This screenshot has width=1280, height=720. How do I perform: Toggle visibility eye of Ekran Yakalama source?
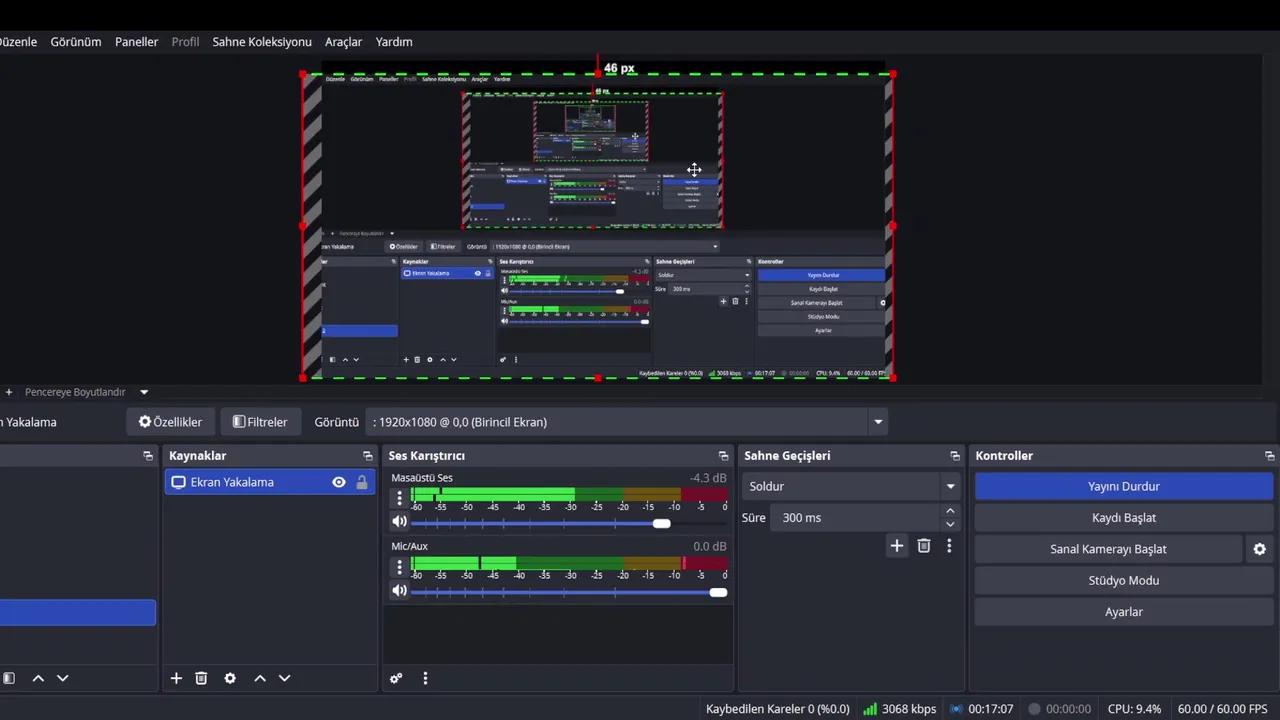[x=339, y=482]
